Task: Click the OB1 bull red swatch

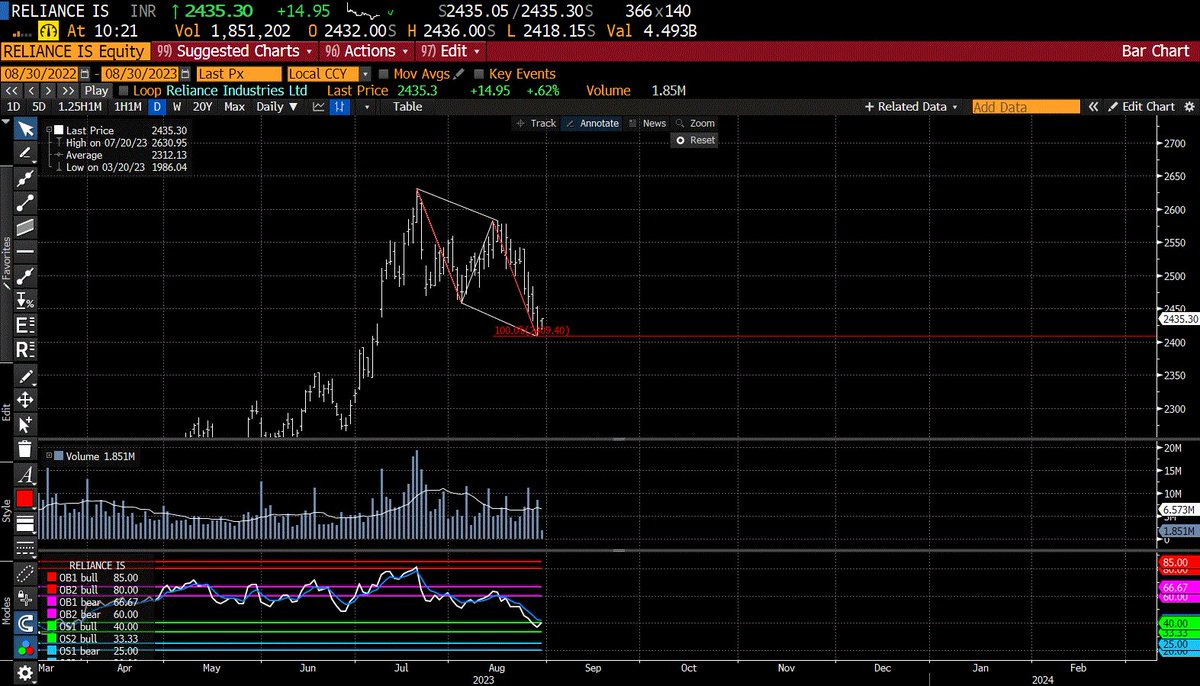Action: 53,577
